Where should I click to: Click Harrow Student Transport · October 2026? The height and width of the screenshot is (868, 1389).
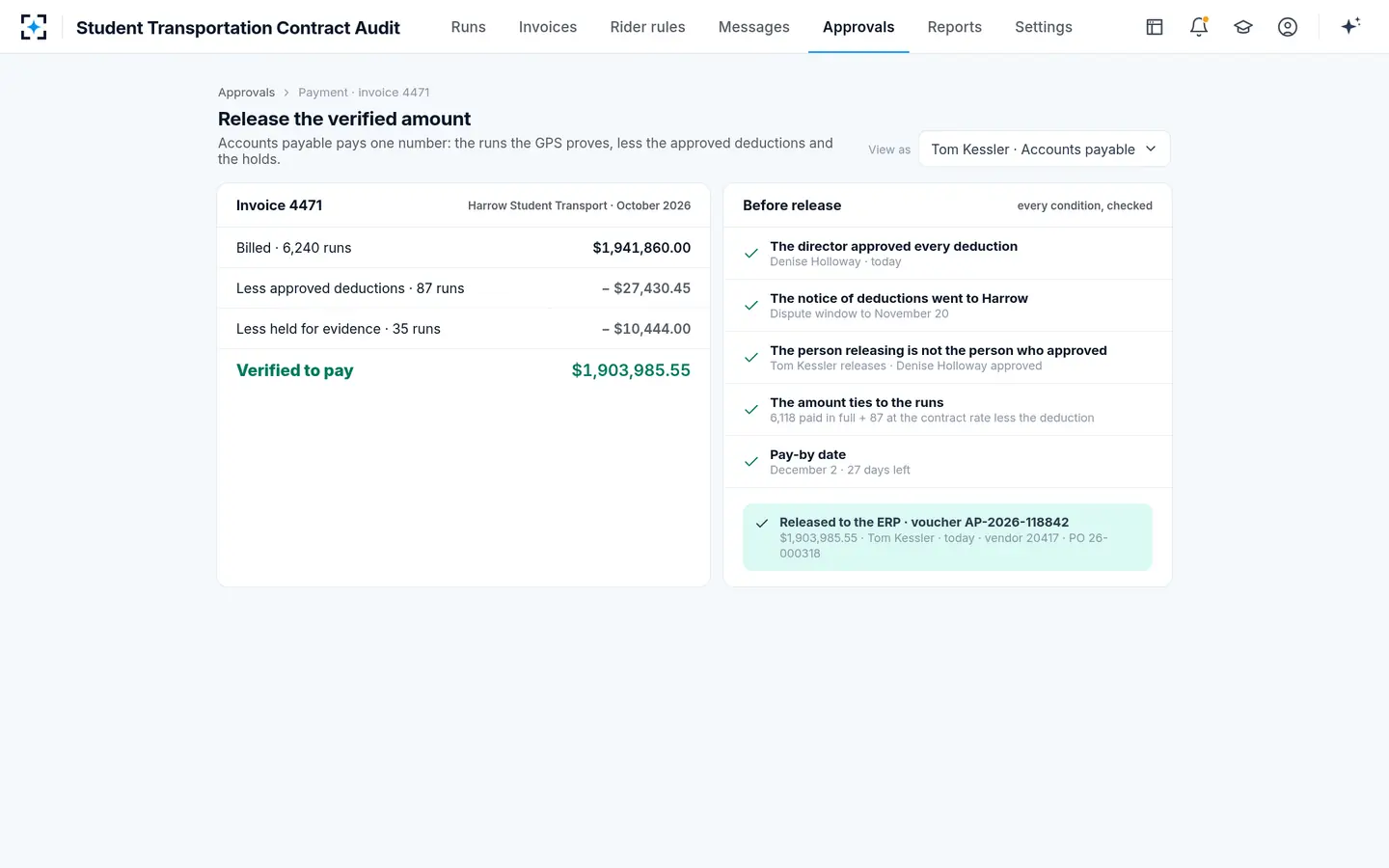pyautogui.click(x=580, y=205)
